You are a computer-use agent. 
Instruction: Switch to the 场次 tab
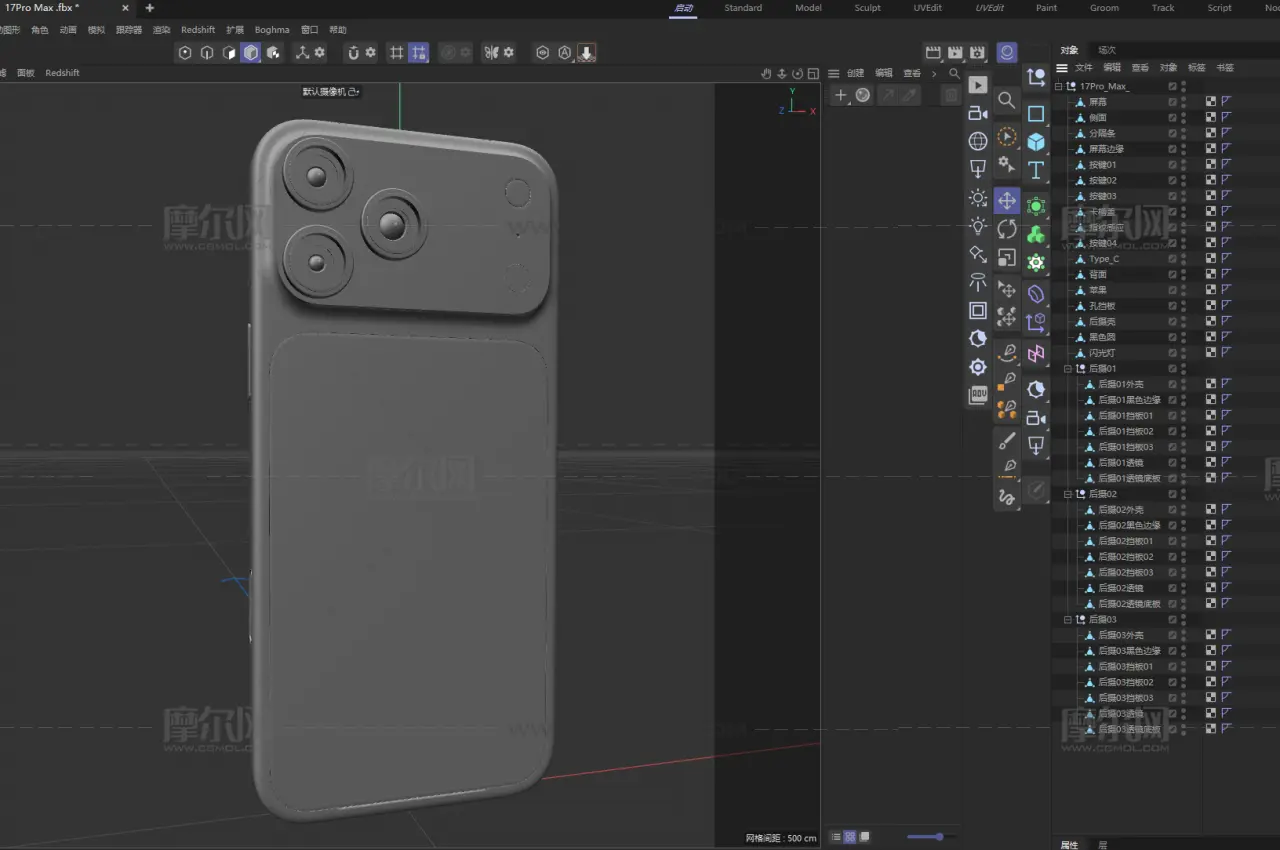pos(1107,50)
